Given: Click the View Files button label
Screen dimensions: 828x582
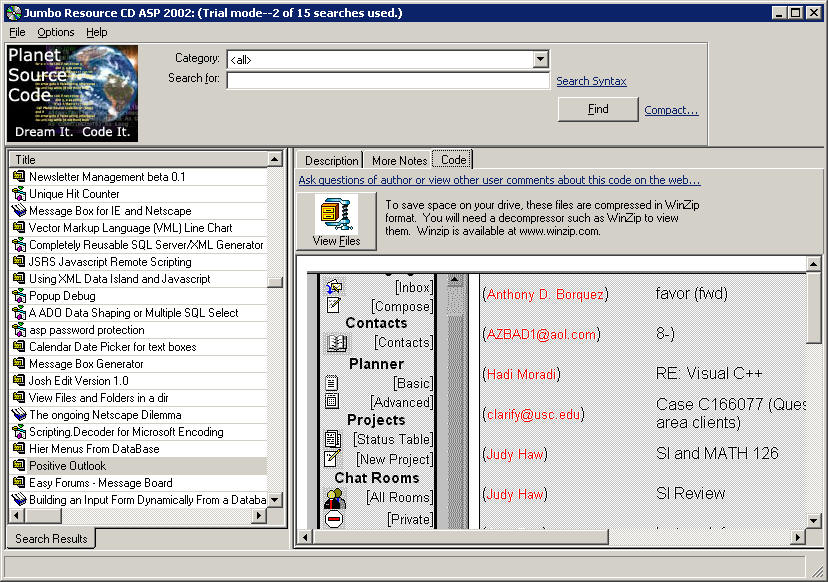Looking at the screenshot, I should [x=336, y=241].
